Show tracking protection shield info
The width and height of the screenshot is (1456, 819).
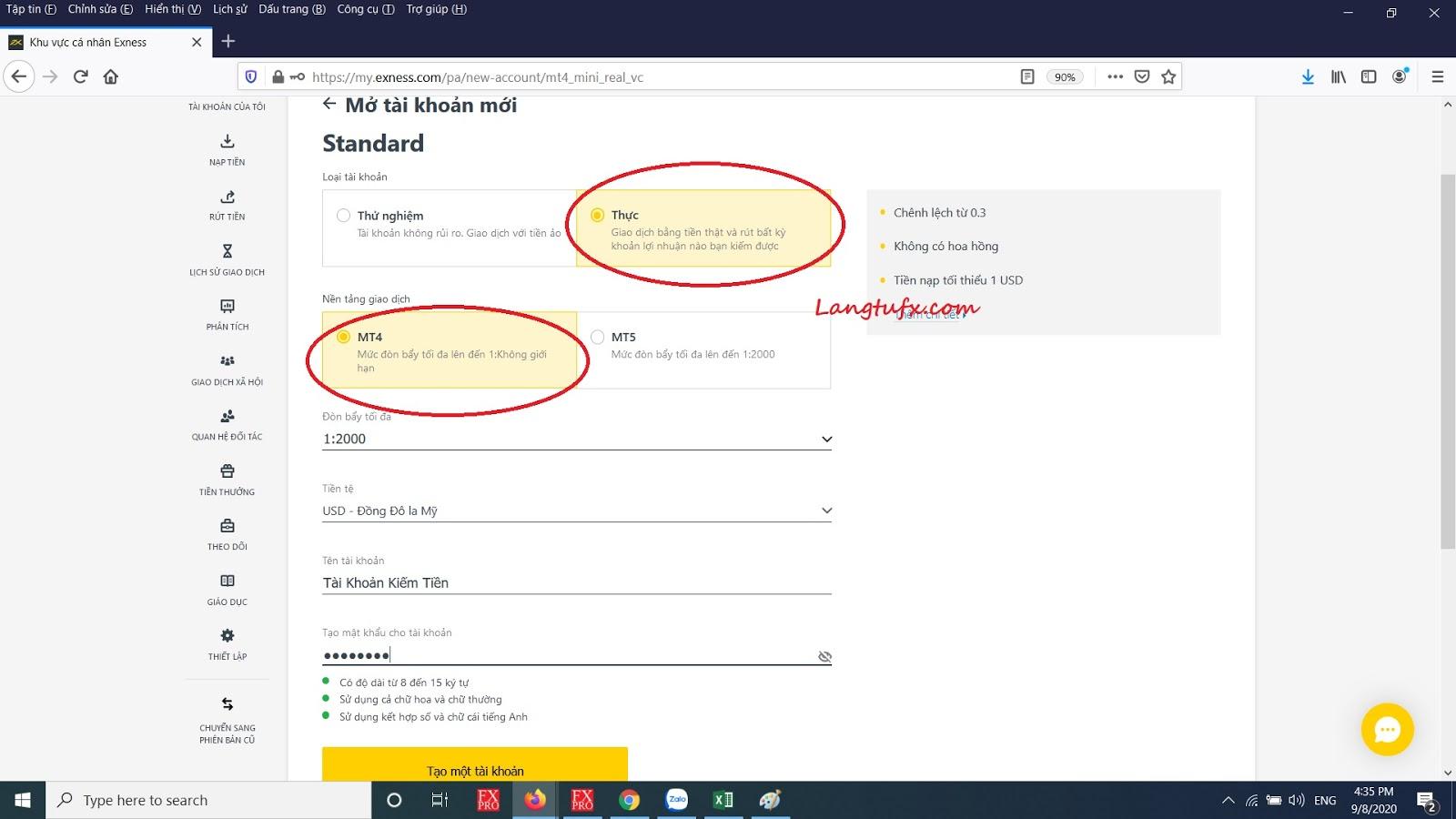252,76
